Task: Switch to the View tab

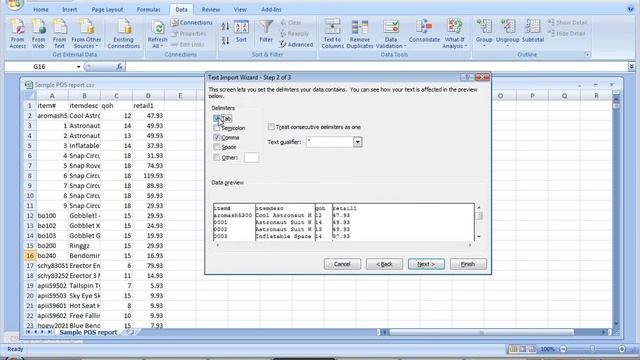Action: (240, 9)
